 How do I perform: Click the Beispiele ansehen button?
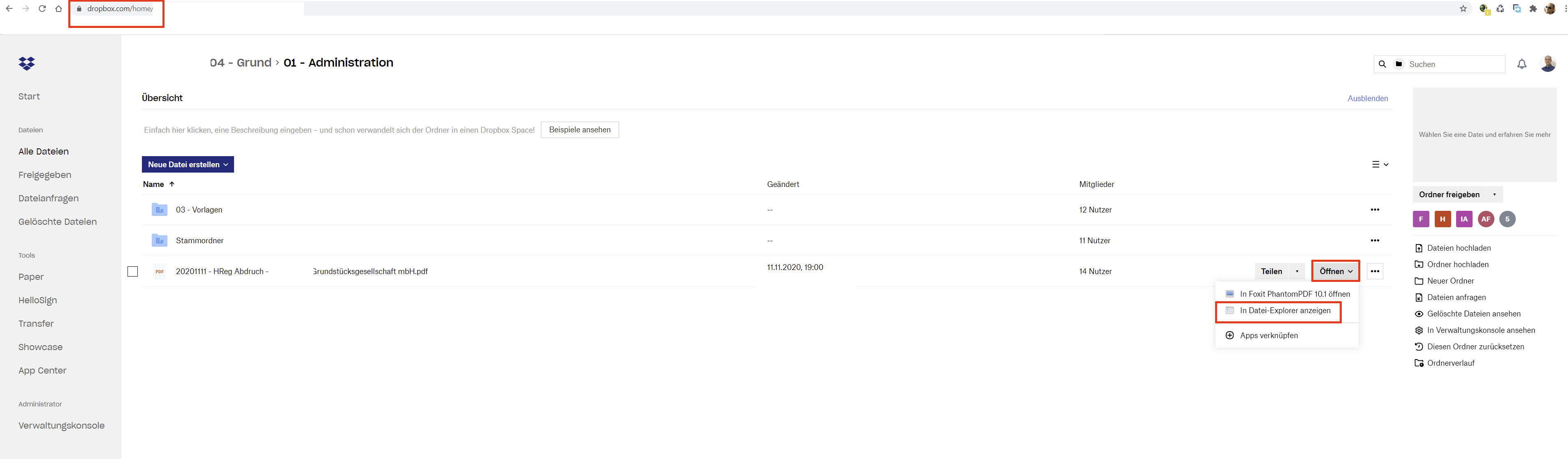click(580, 130)
